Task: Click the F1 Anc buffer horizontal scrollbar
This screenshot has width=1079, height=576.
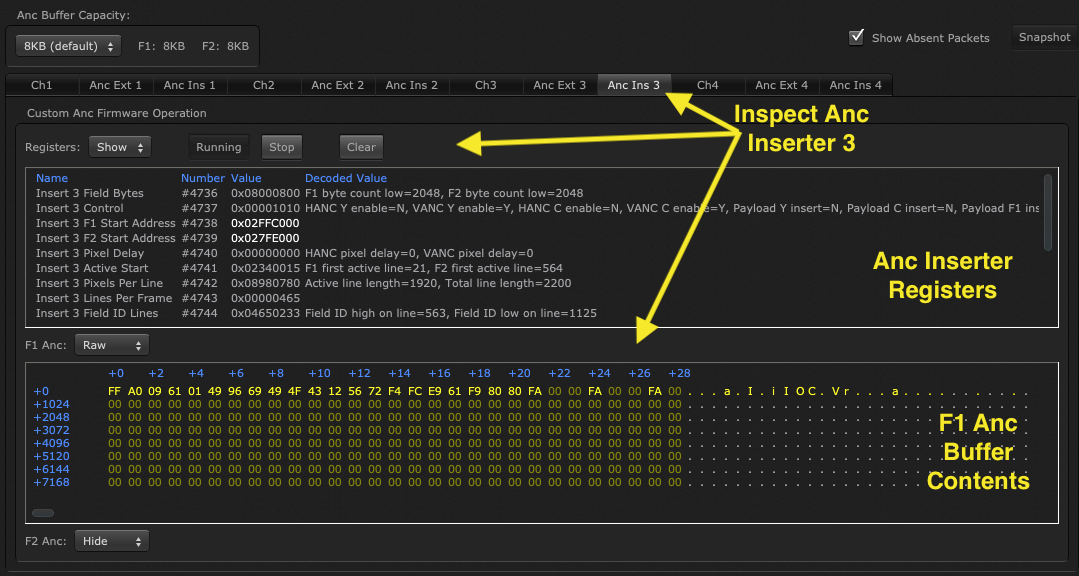Action: pos(43,513)
